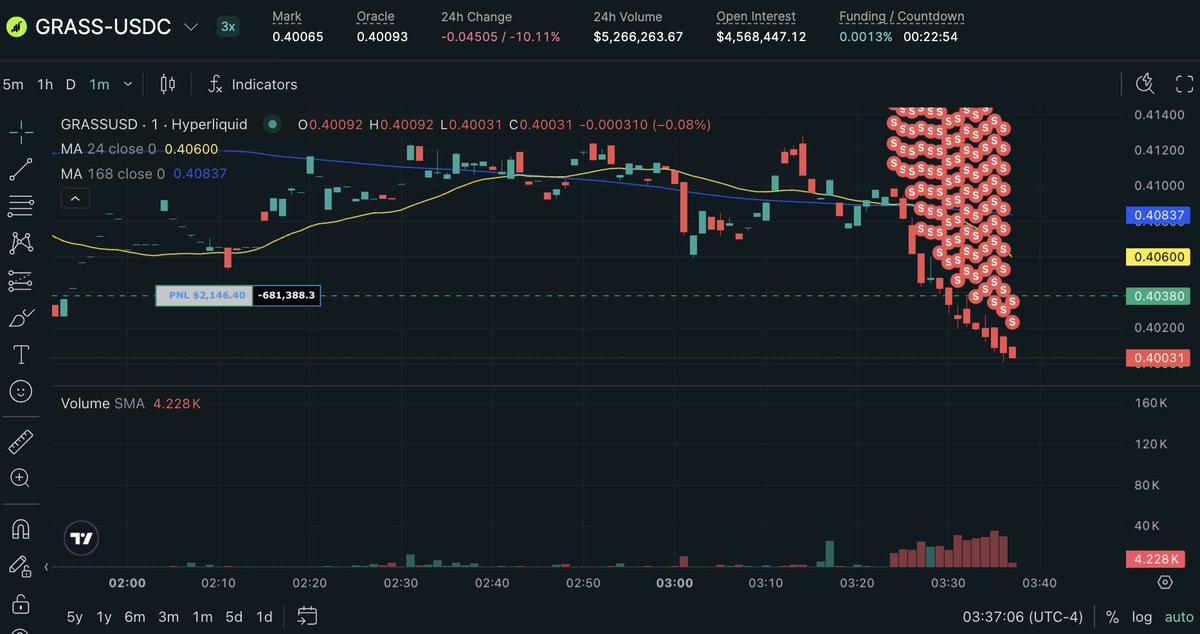Open the chart settings gear on price axis

coord(1165,582)
